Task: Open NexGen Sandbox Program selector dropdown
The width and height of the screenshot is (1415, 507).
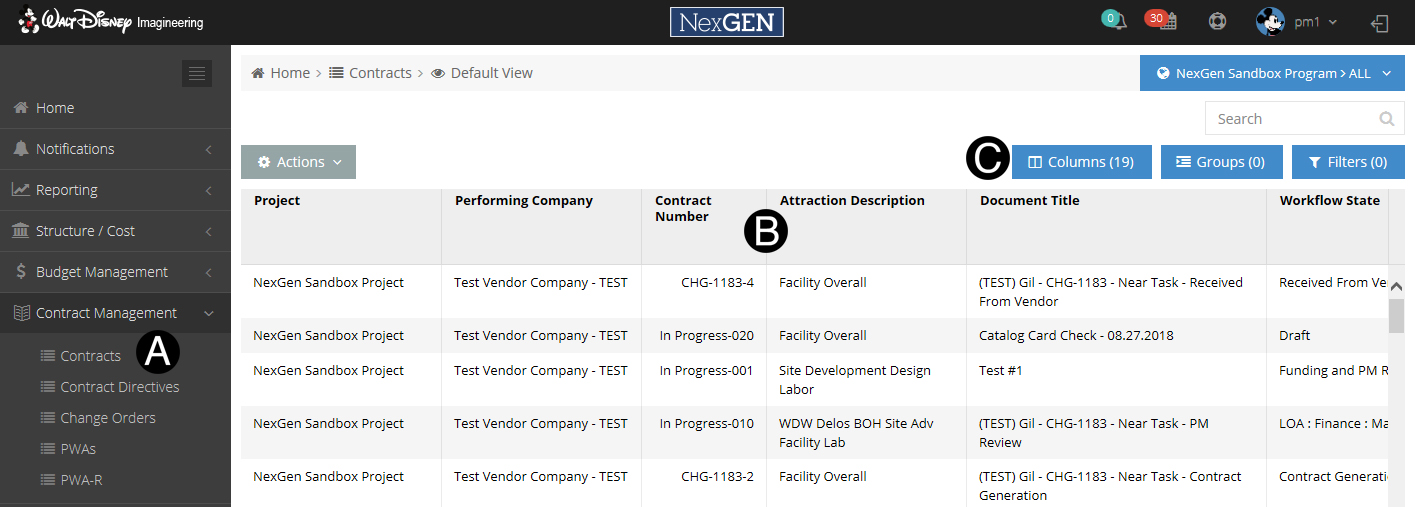Action: click(x=1272, y=73)
